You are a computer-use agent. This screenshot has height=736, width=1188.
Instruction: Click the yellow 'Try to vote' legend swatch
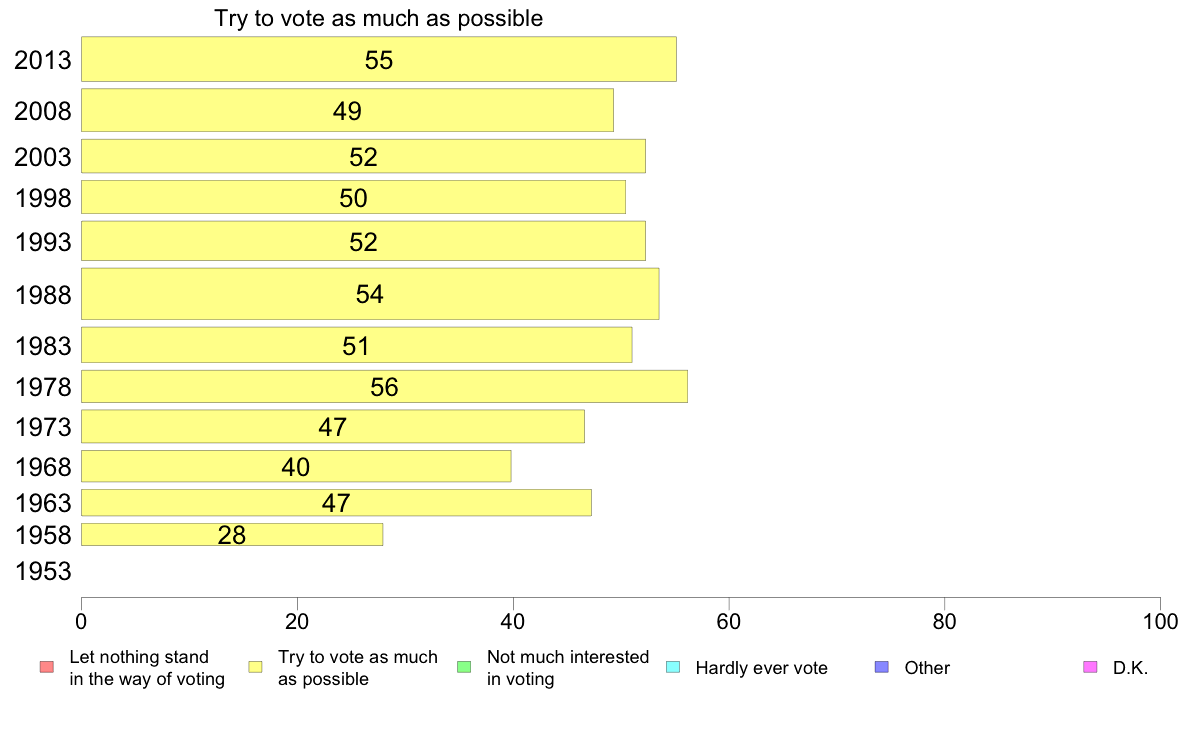[255, 667]
